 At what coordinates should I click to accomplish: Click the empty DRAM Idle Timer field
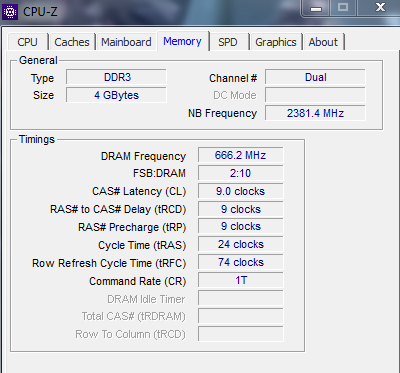point(240,298)
